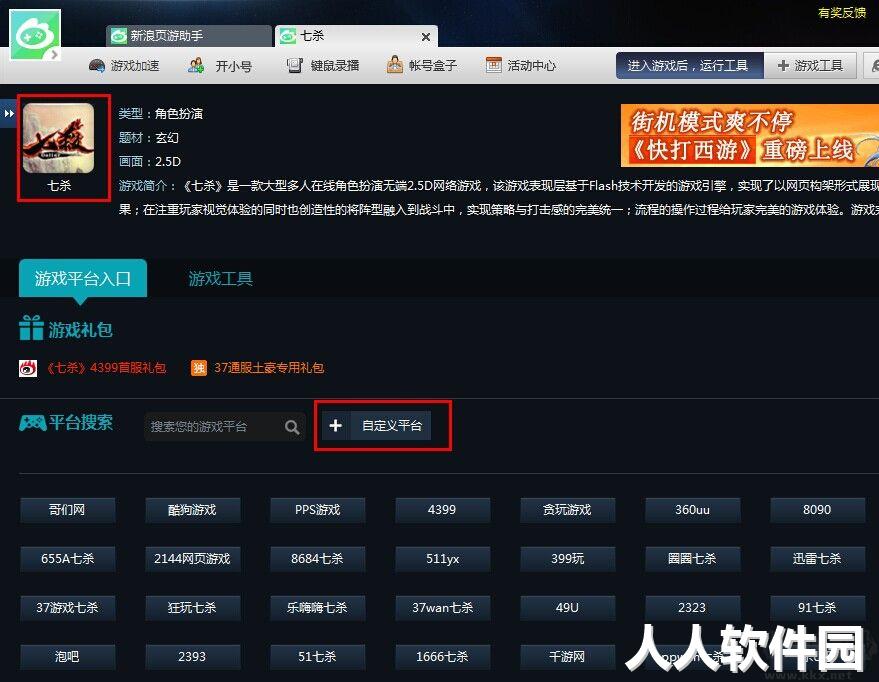Open 游戏加速 game acceleration tool
The width and height of the screenshot is (879, 682).
pyautogui.click(x=124, y=66)
